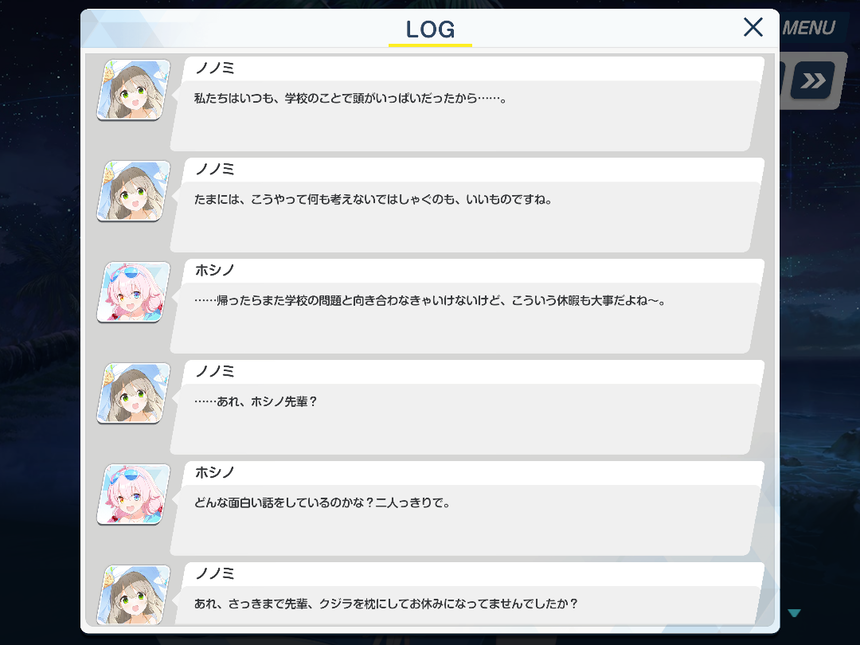Click Nonomi's avatar beside 私たちはいつも line
The height and width of the screenshot is (645, 860).
pyautogui.click(x=133, y=90)
